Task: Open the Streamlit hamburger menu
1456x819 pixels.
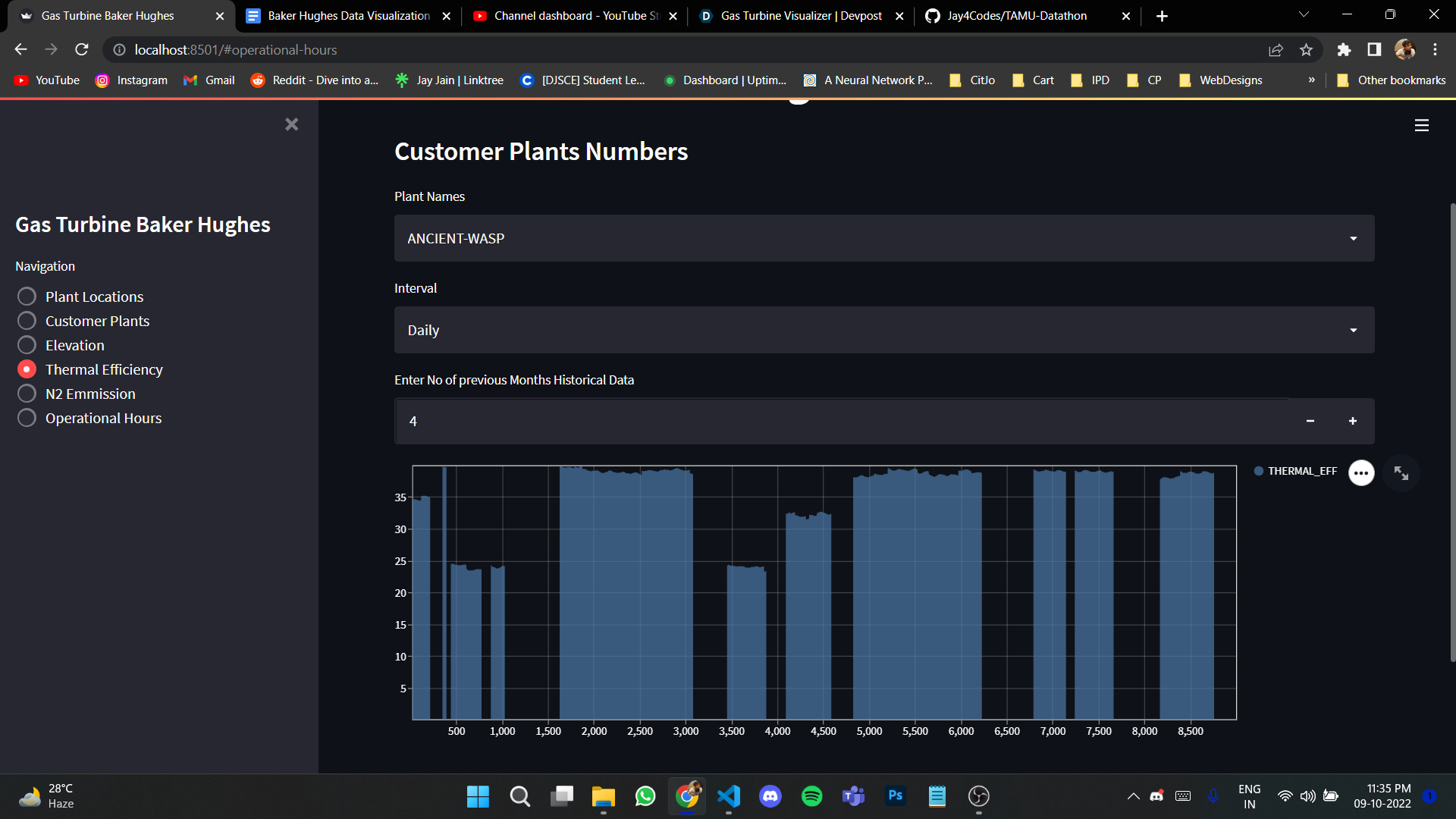Action: coord(1422,126)
